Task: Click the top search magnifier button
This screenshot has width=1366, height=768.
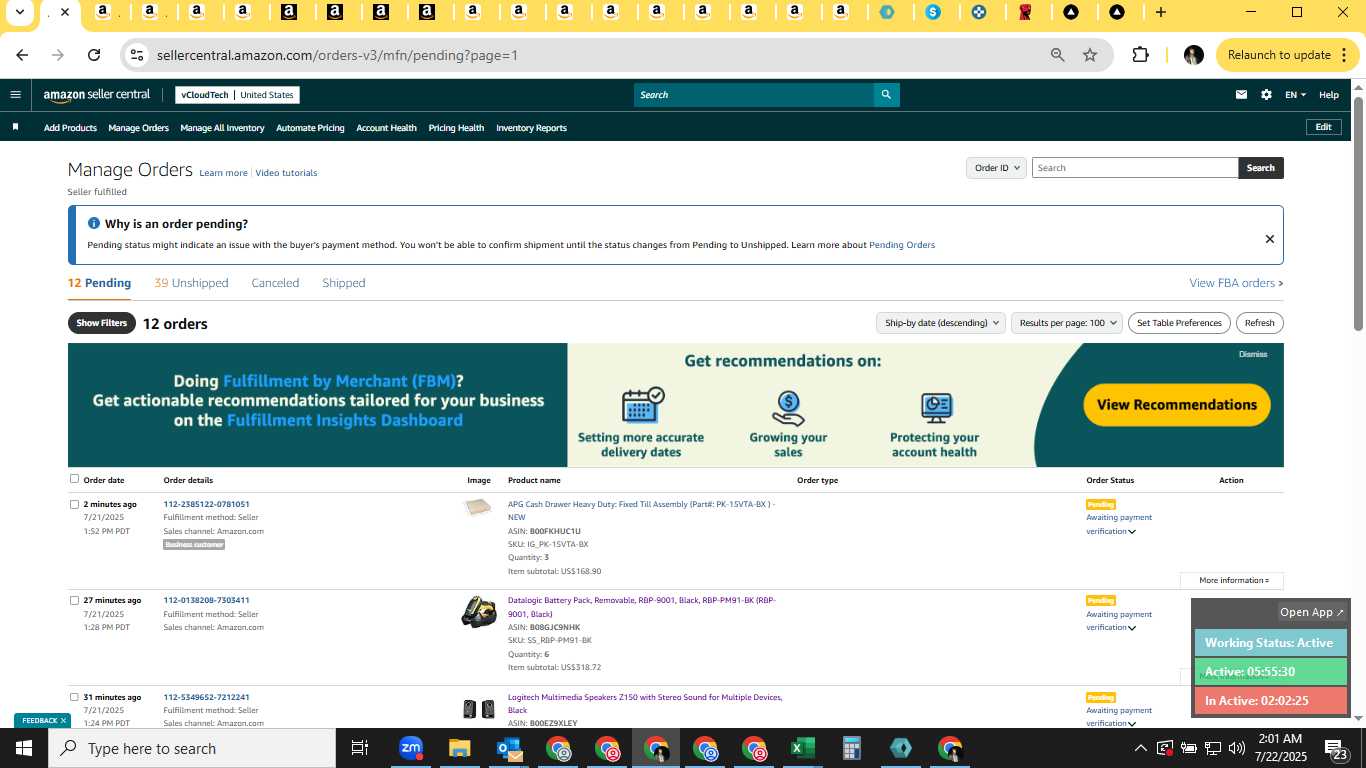Action: pos(885,95)
